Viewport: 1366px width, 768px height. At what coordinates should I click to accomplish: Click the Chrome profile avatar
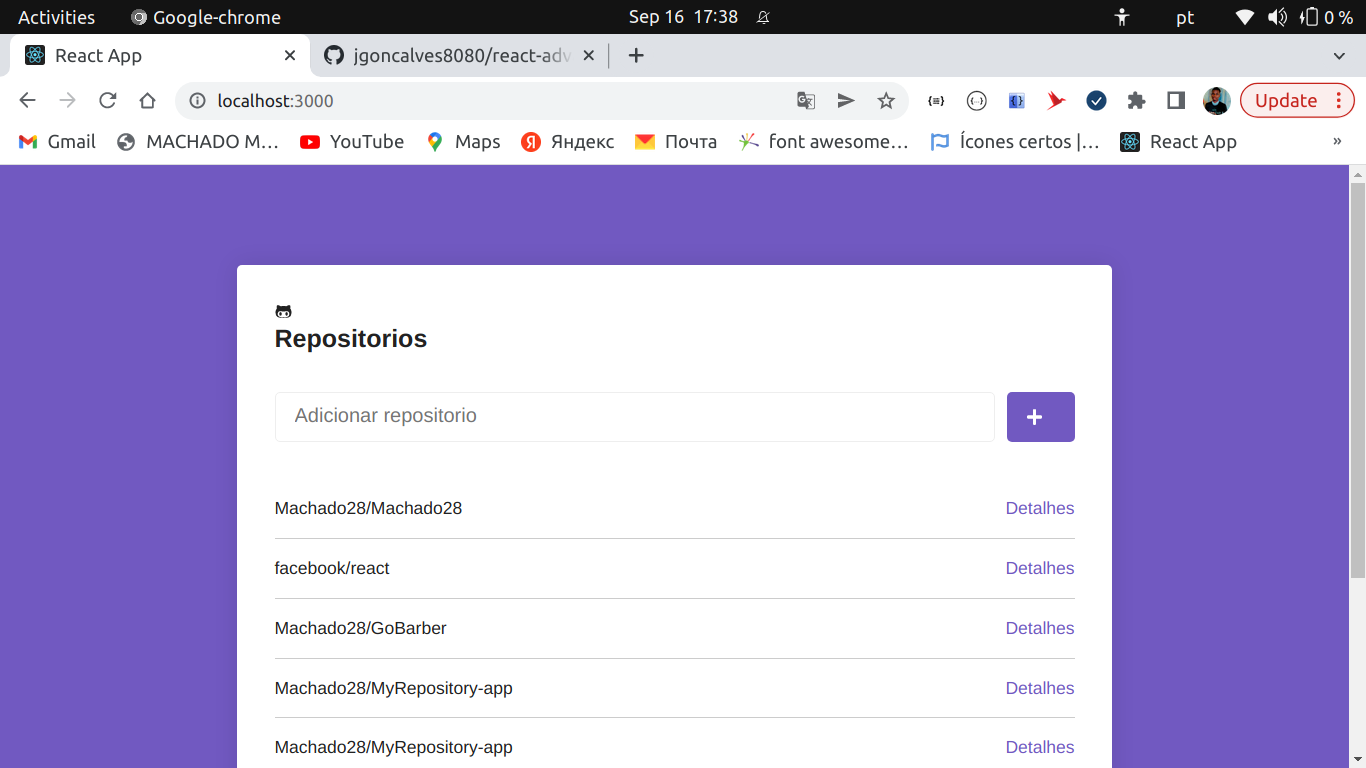pos(1216,100)
